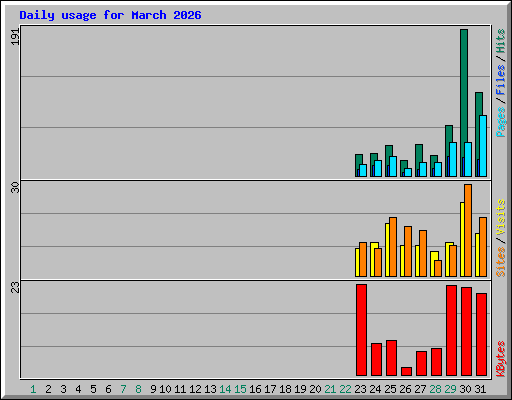Select day label "30" on the bottom axis
The height and width of the screenshot is (400, 512).
click(x=465, y=389)
